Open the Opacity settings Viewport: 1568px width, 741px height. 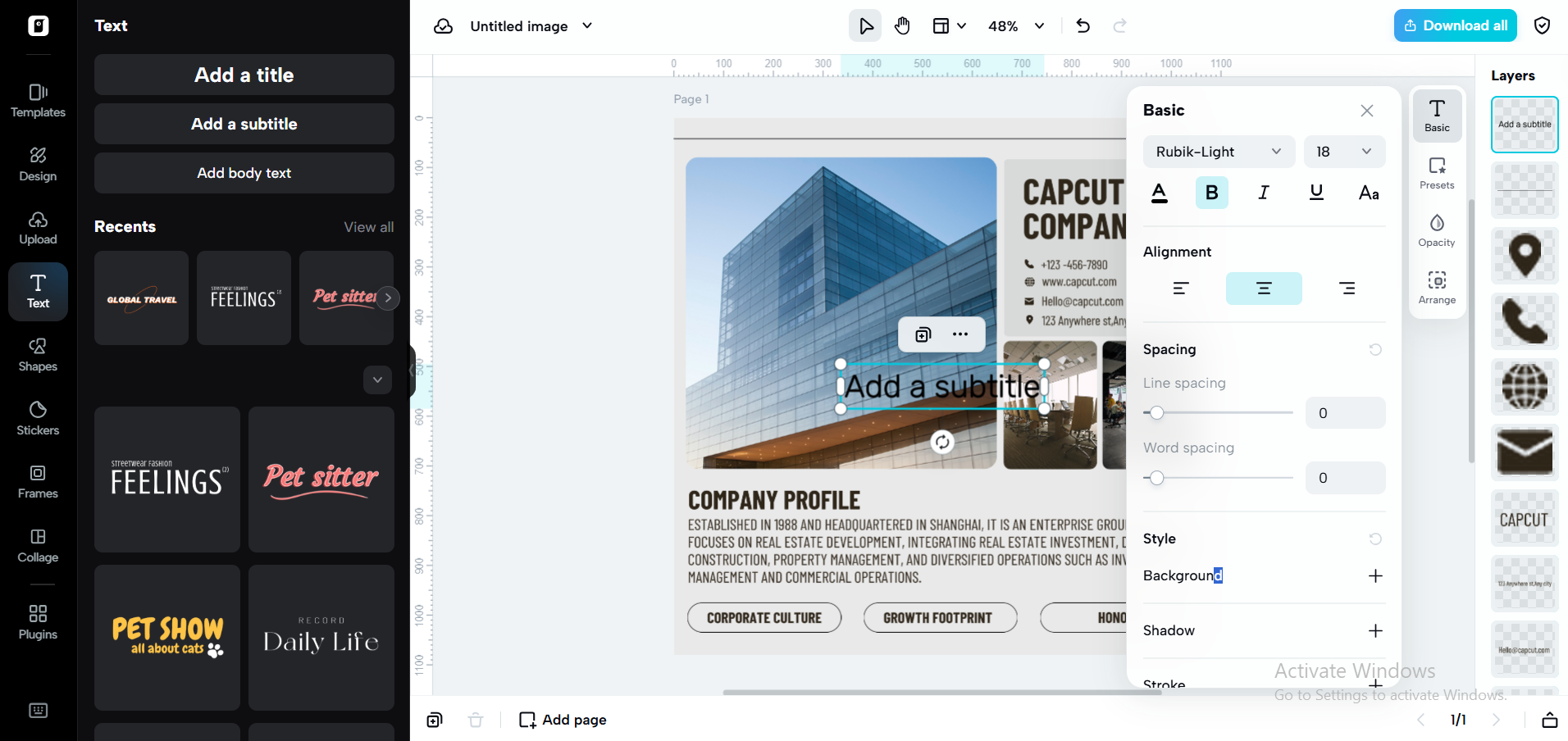(1436, 230)
